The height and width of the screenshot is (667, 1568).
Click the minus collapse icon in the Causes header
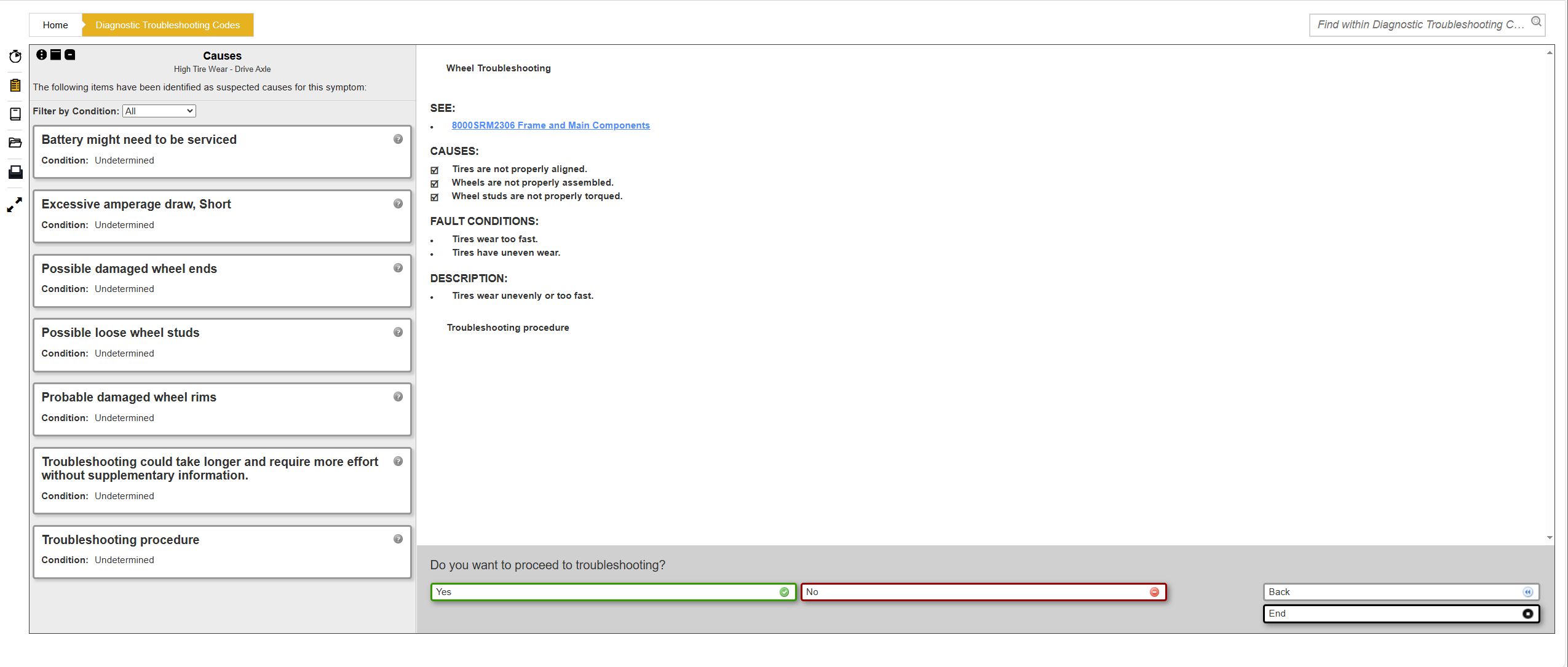click(70, 55)
